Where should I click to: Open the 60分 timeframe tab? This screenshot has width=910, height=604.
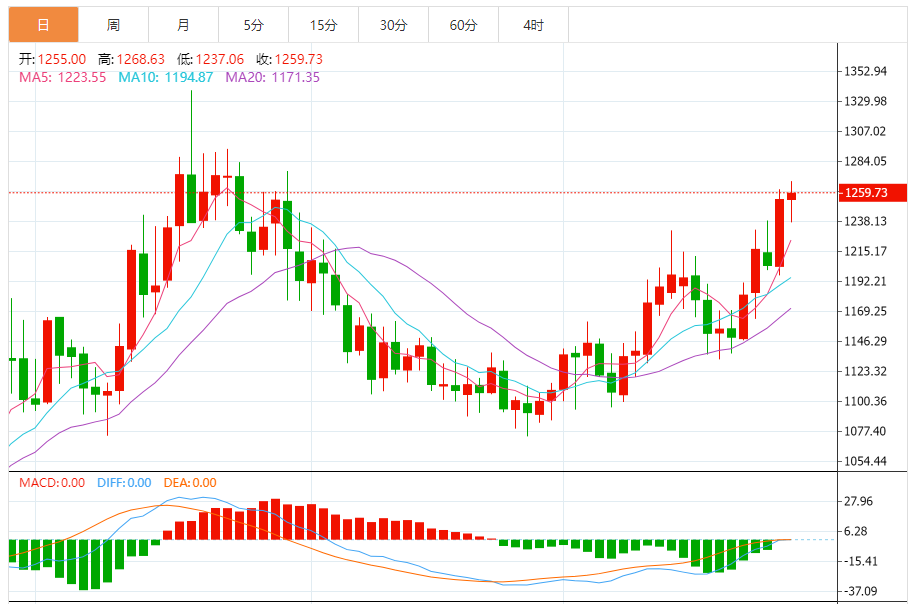coord(463,25)
